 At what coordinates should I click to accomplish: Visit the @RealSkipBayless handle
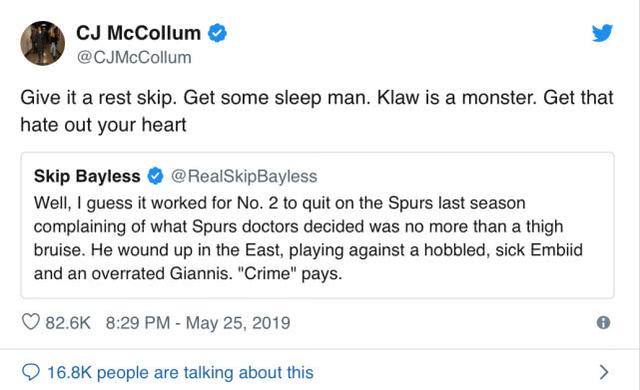point(244,176)
